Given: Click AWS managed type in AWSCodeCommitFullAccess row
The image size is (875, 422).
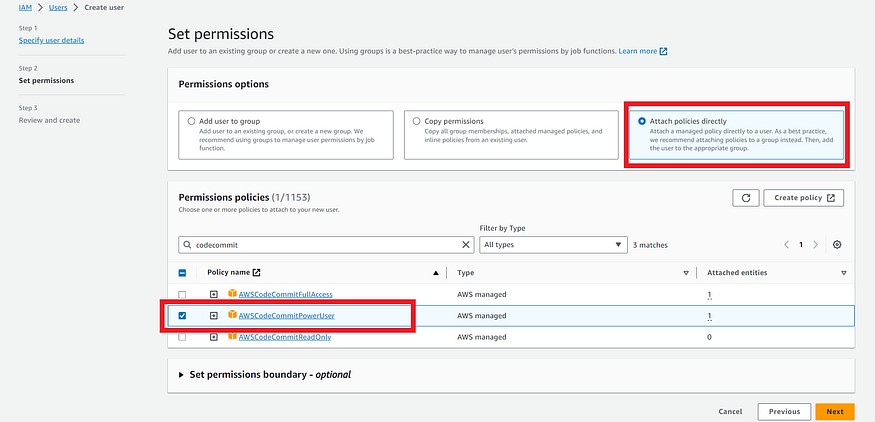Looking at the screenshot, I should point(482,294).
